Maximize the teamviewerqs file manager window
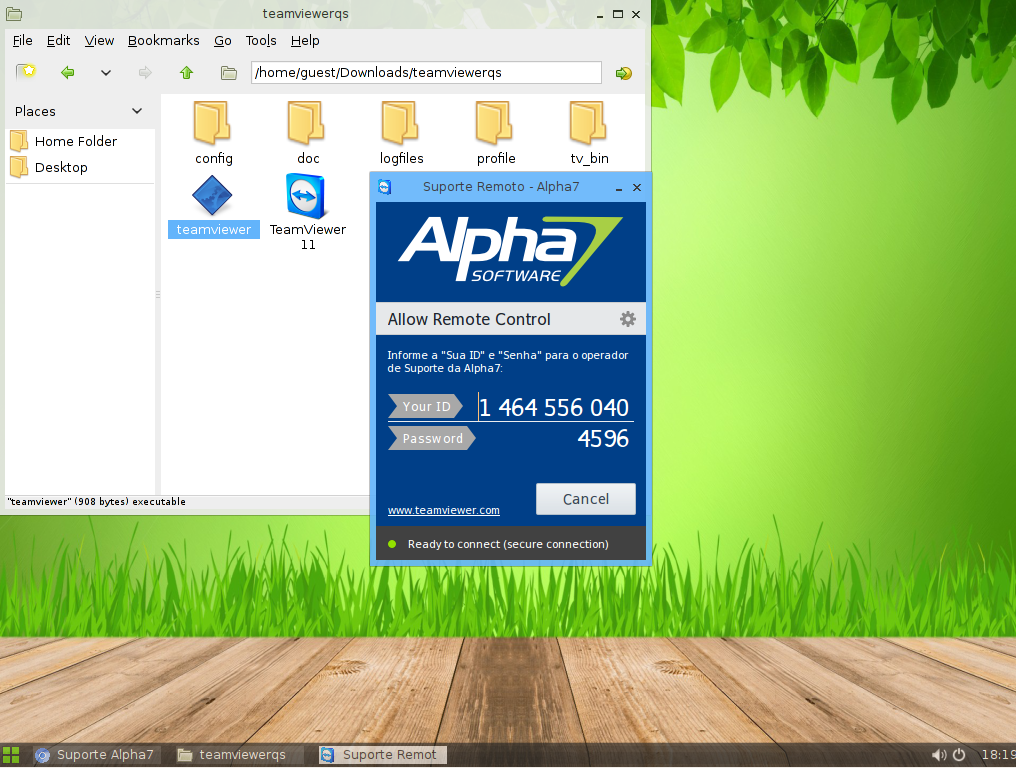1016x768 pixels. (x=618, y=14)
